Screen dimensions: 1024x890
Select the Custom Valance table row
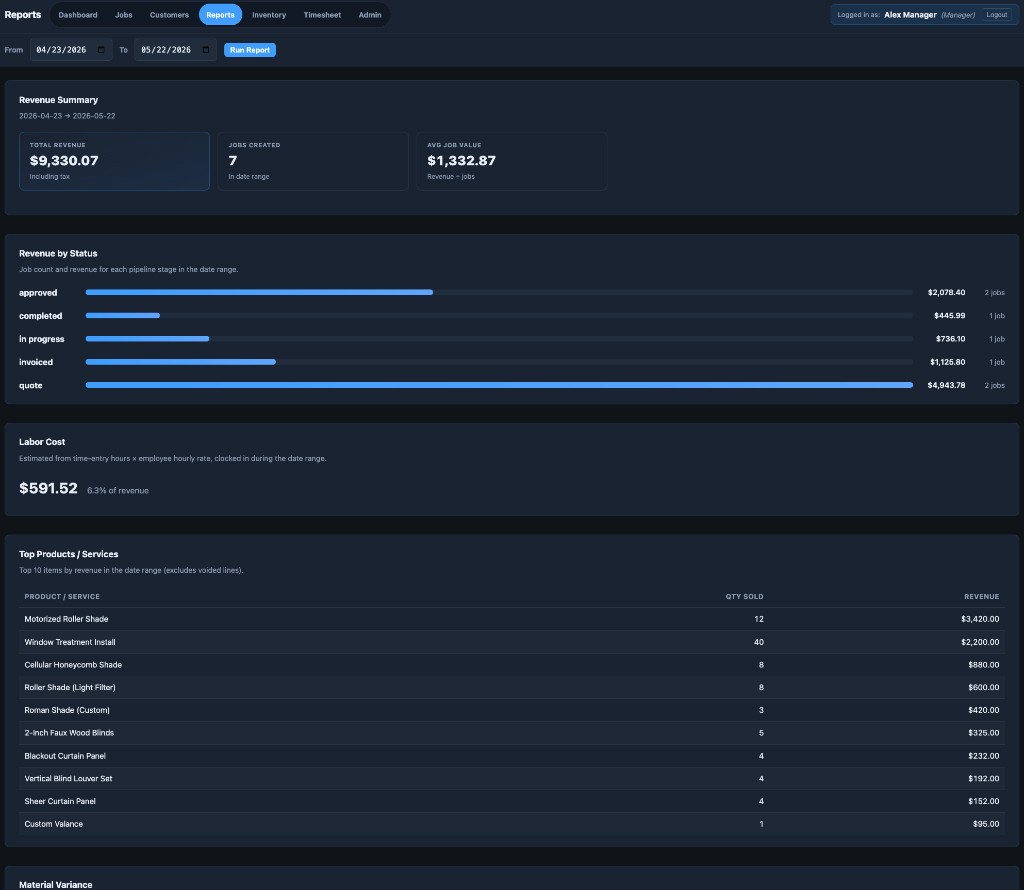[511, 824]
